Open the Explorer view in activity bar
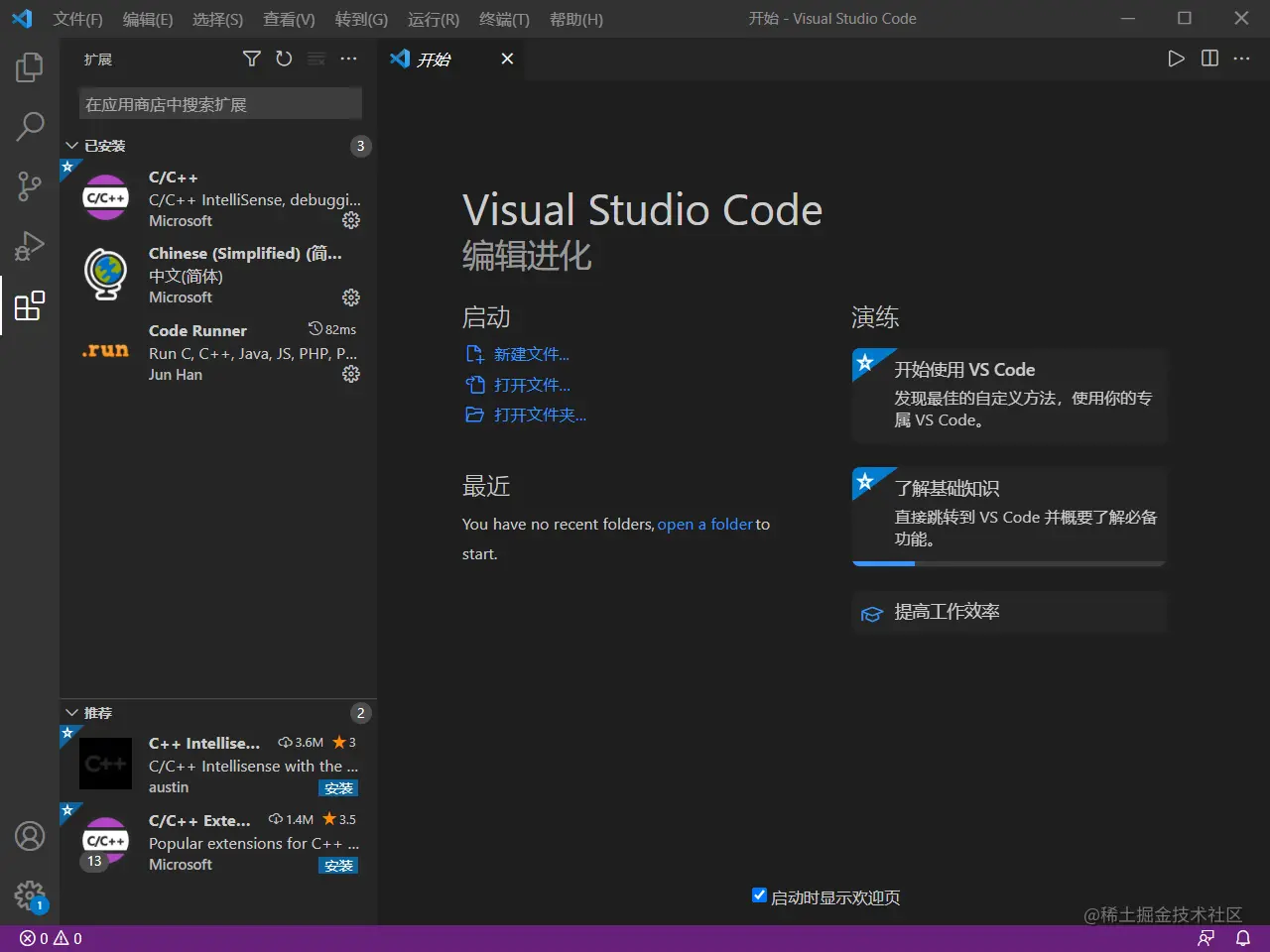 (30, 67)
